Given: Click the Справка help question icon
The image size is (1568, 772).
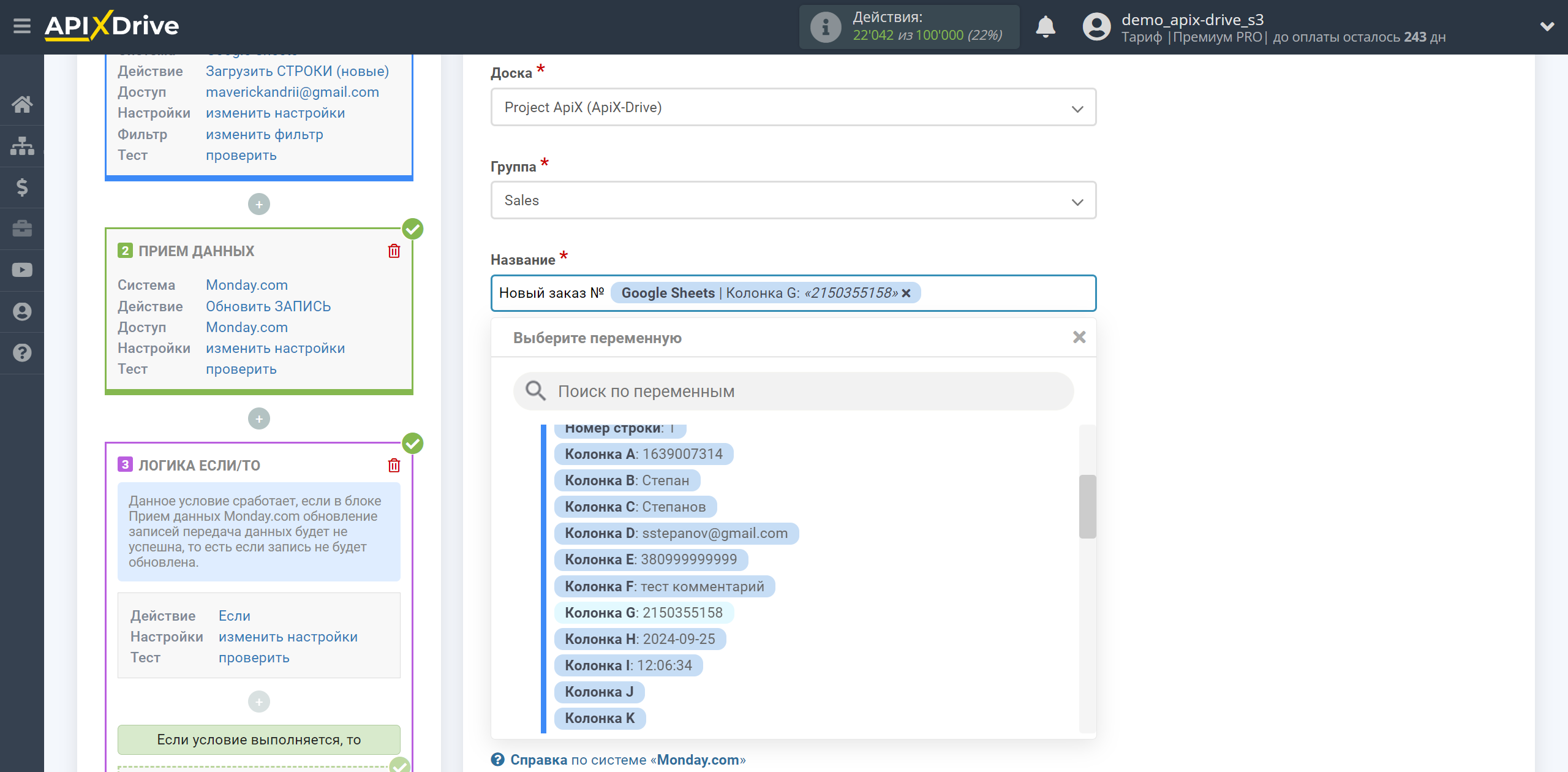Looking at the screenshot, I should pyautogui.click(x=497, y=760).
